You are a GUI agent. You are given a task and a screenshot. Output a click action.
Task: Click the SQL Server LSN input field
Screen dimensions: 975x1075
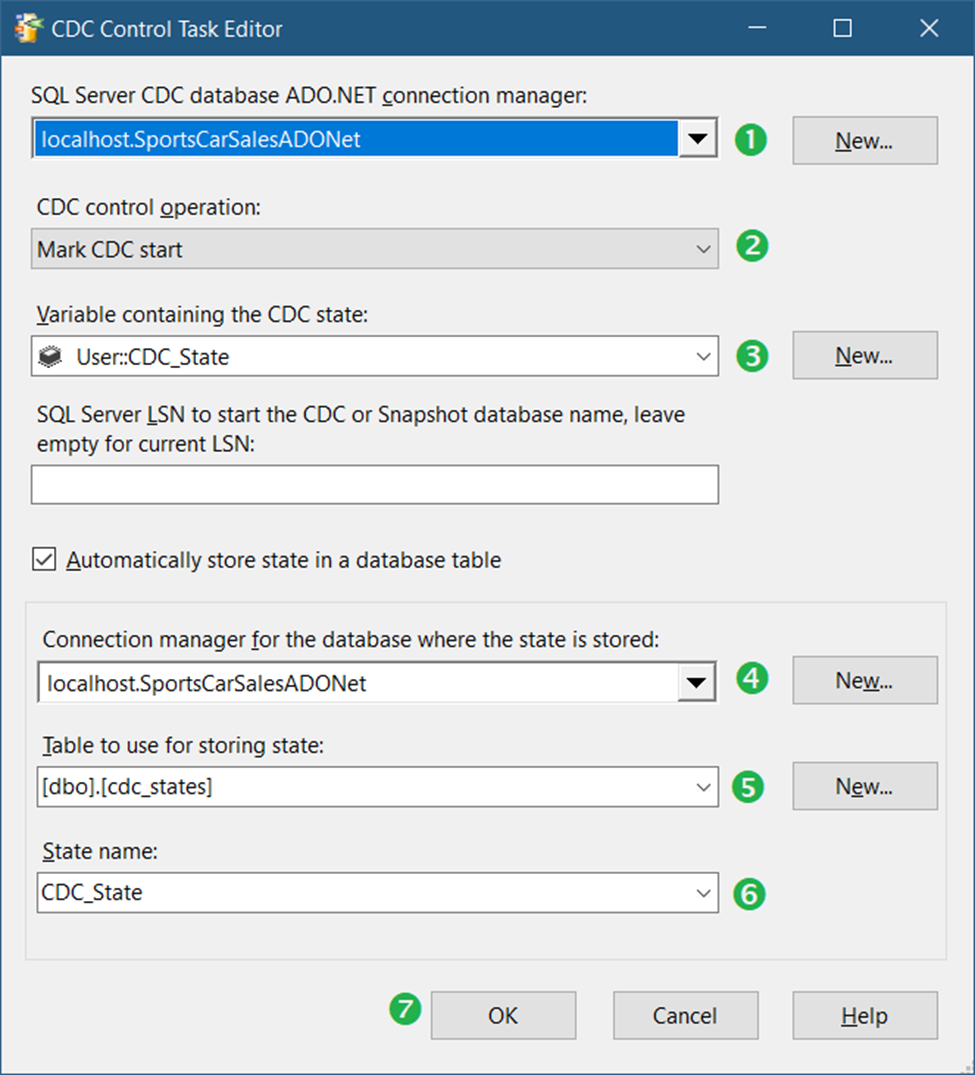click(x=377, y=484)
